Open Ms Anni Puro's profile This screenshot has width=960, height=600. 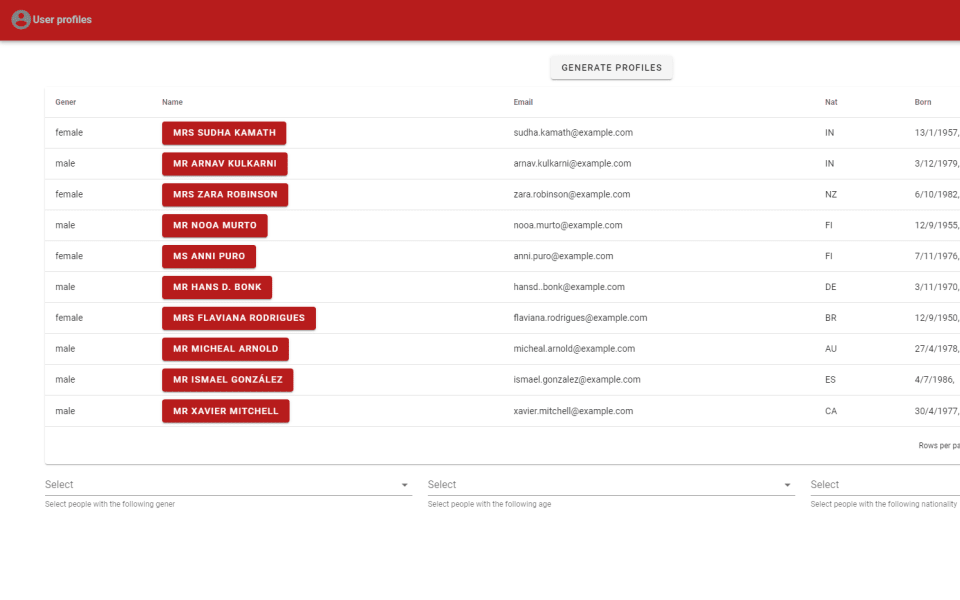(209, 256)
